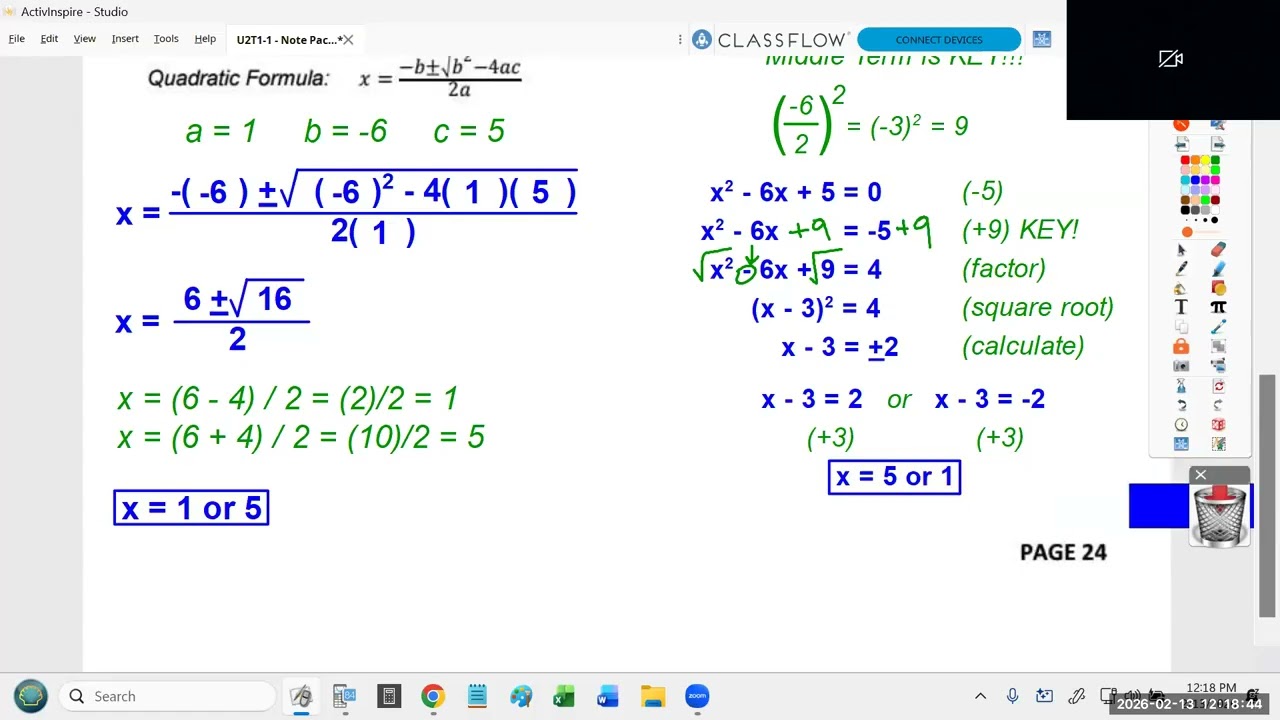Viewport: 1280px width, 720px height.
Task: Start the Screen Recorder tool
Action: pyautogui.click(x=1219, y=364)
